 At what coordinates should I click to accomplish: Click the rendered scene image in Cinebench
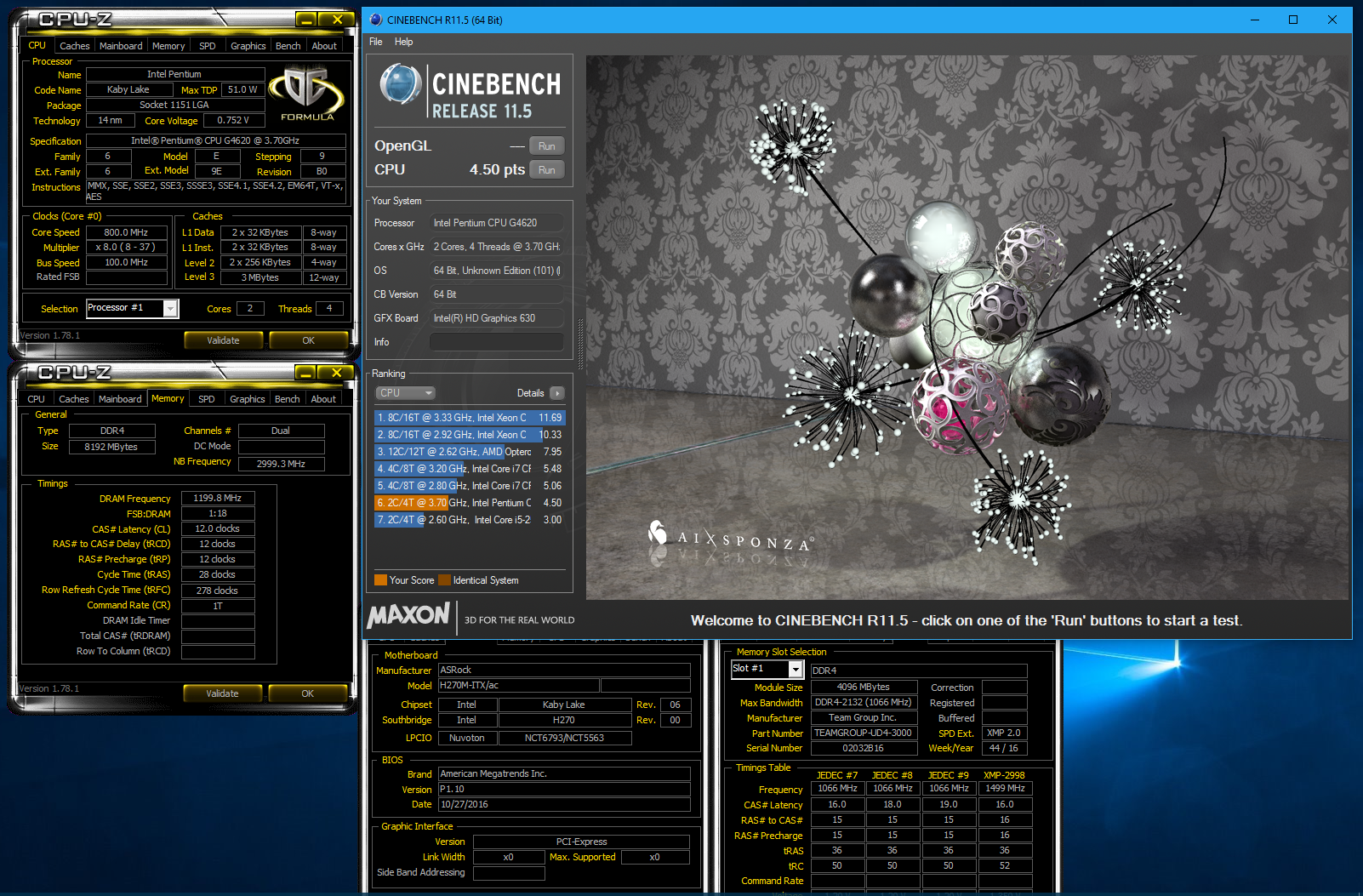[967, 328]
